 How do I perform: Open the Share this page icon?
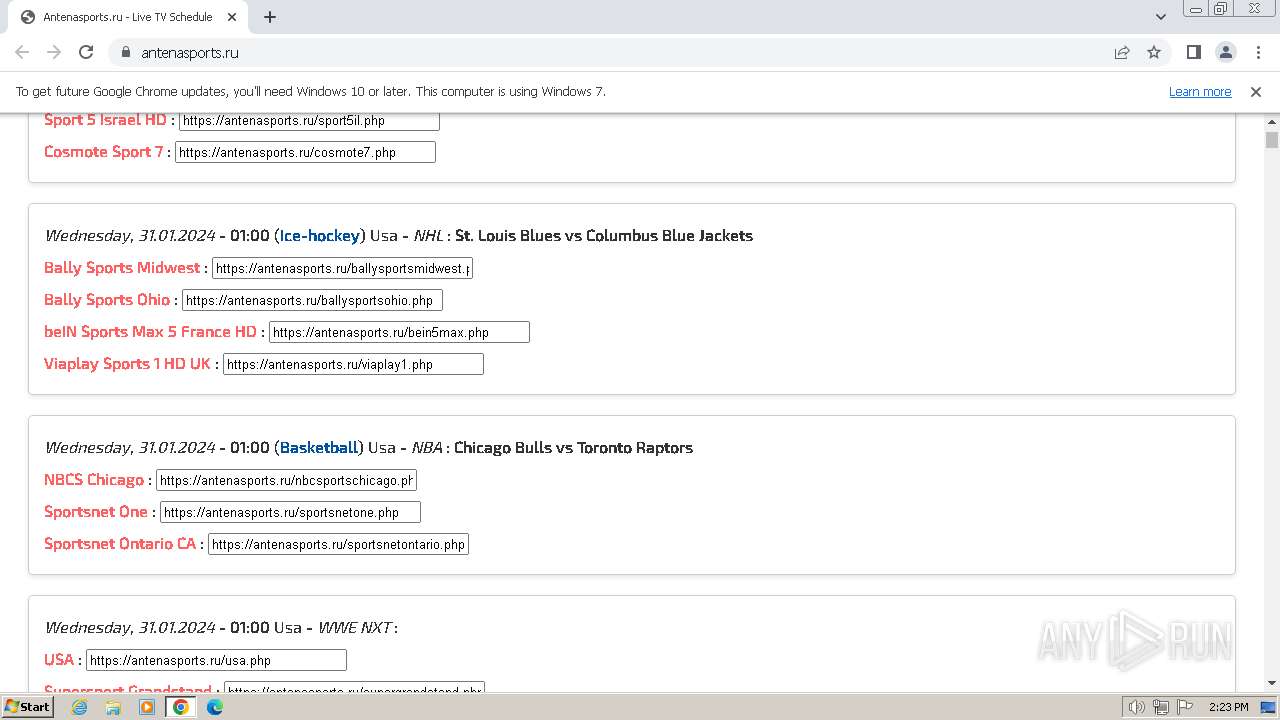click(1122, 52)
